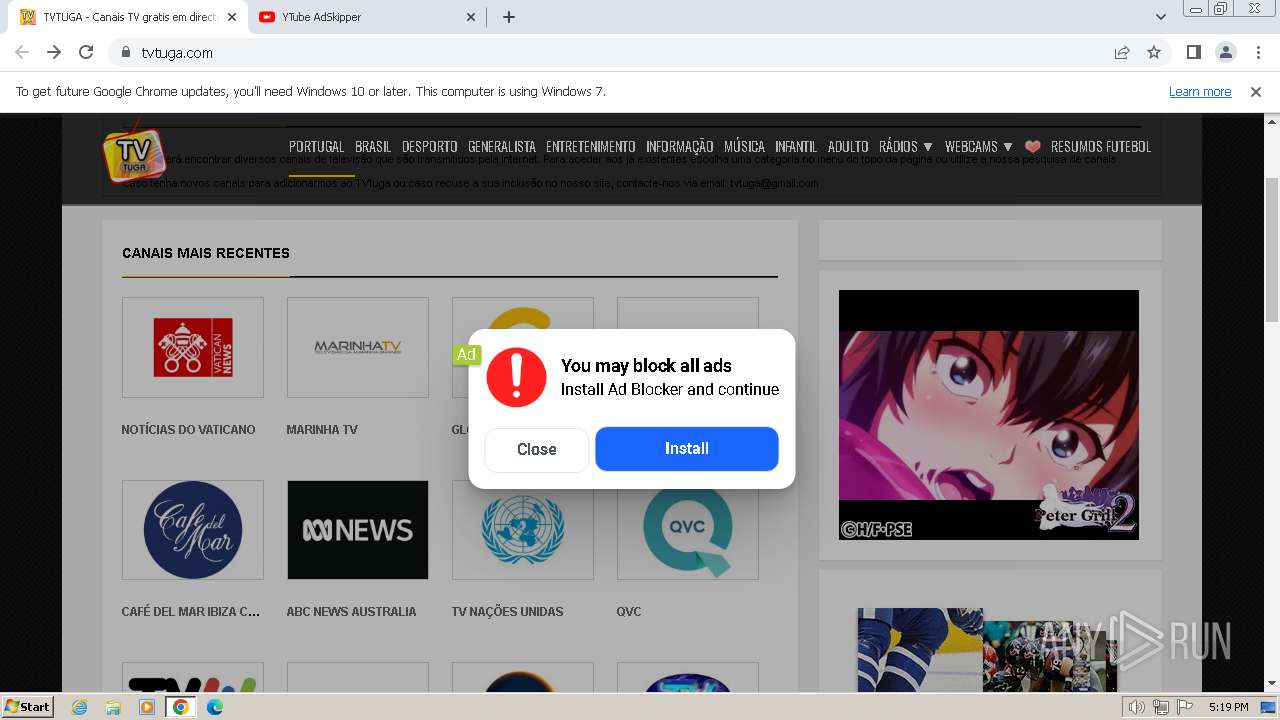Click the anime banner ad image
The image size is (1280, 720).
click(x=989, y=415)
